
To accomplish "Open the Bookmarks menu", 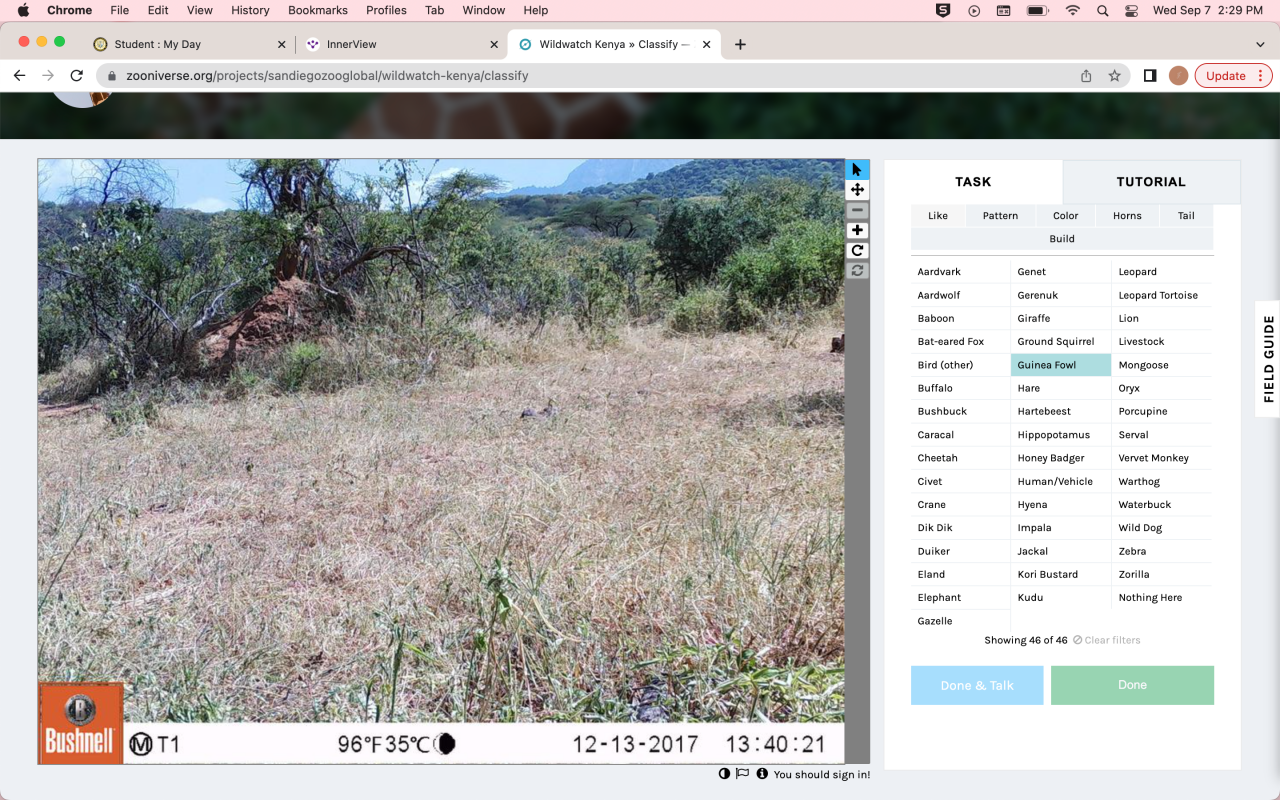I will (x=318, y=10).
